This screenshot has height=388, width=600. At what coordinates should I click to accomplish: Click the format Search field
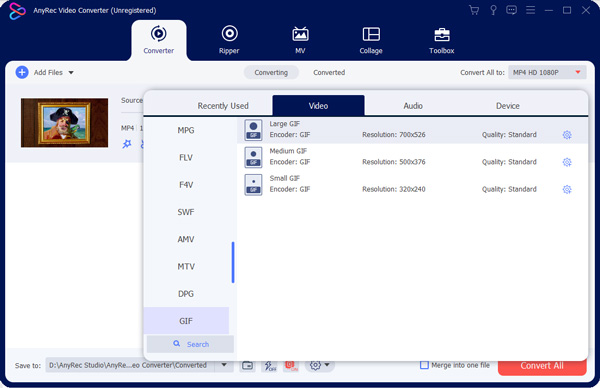click(190, 344)
